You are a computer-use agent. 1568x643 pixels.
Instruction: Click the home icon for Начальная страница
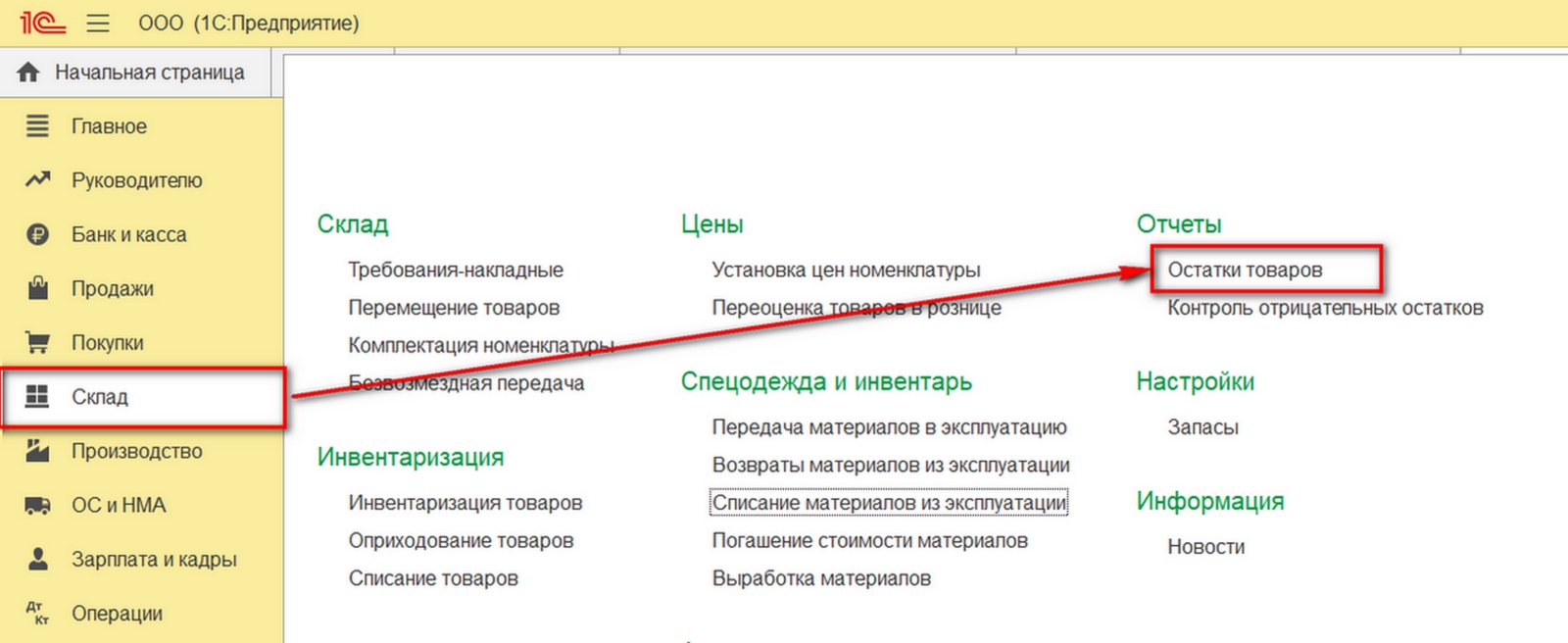click(x=28, y=73)
